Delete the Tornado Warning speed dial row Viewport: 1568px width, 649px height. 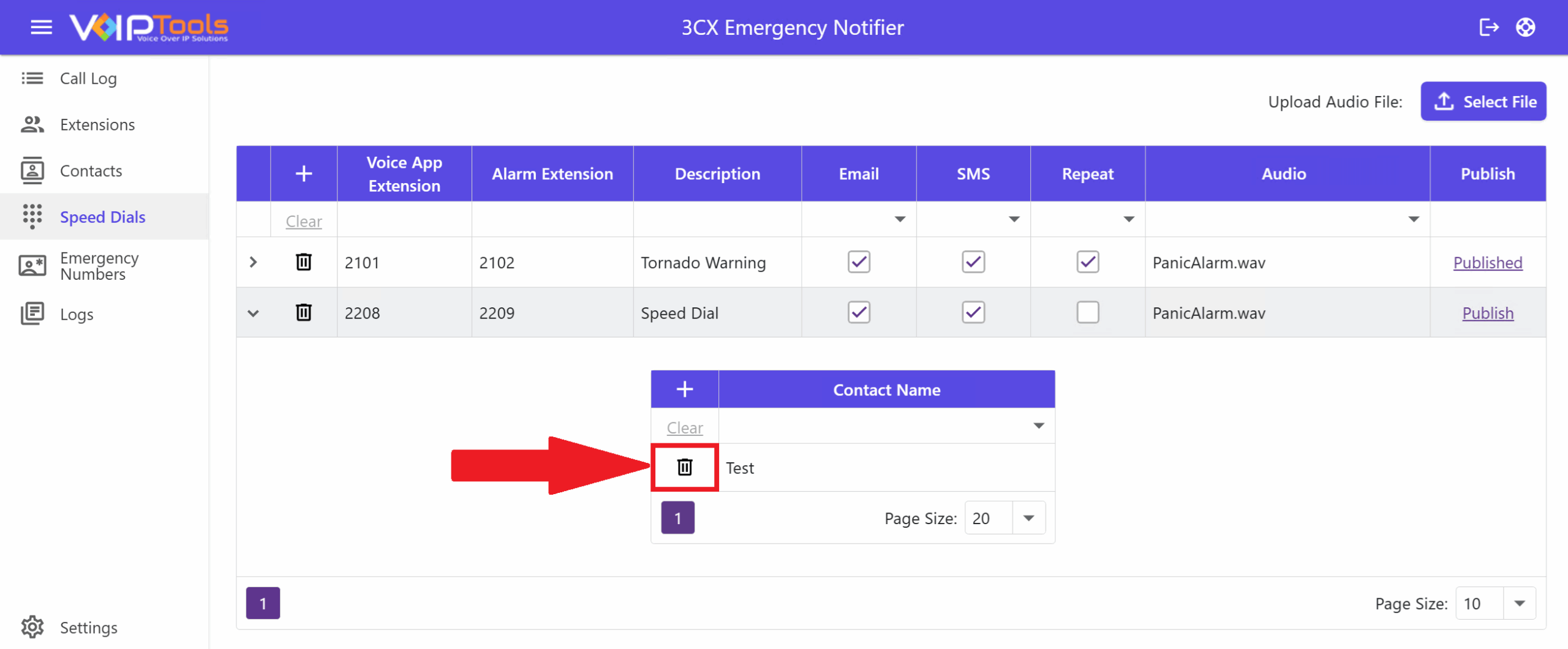304,262
